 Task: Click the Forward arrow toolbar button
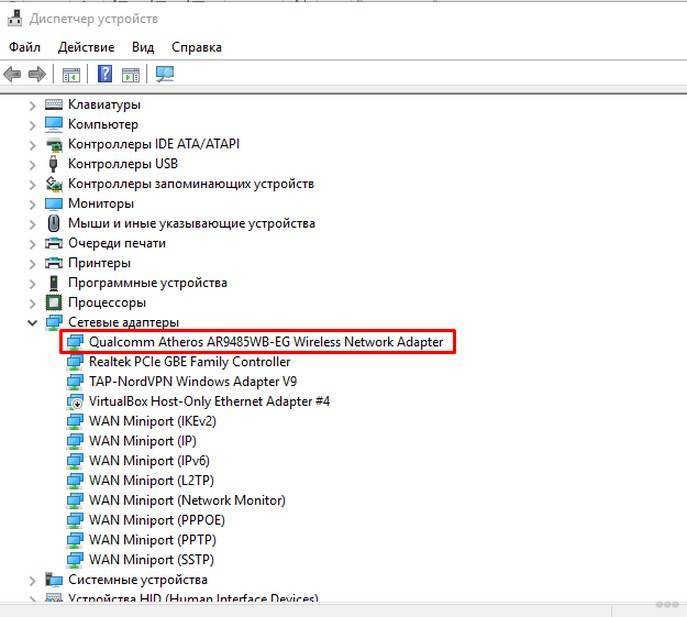(37, 74)
